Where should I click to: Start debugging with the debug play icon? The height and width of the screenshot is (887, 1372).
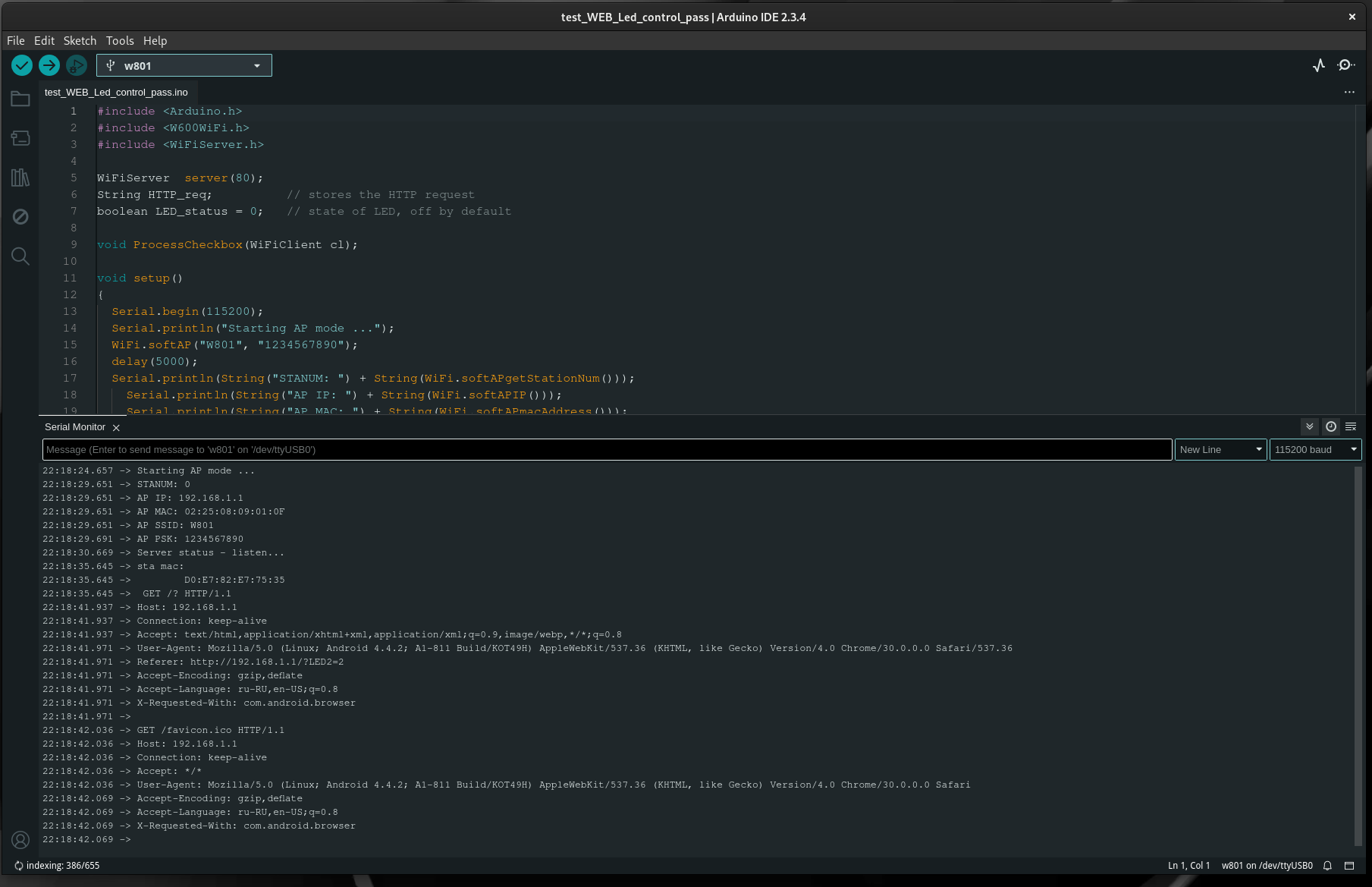pos(77,66)
